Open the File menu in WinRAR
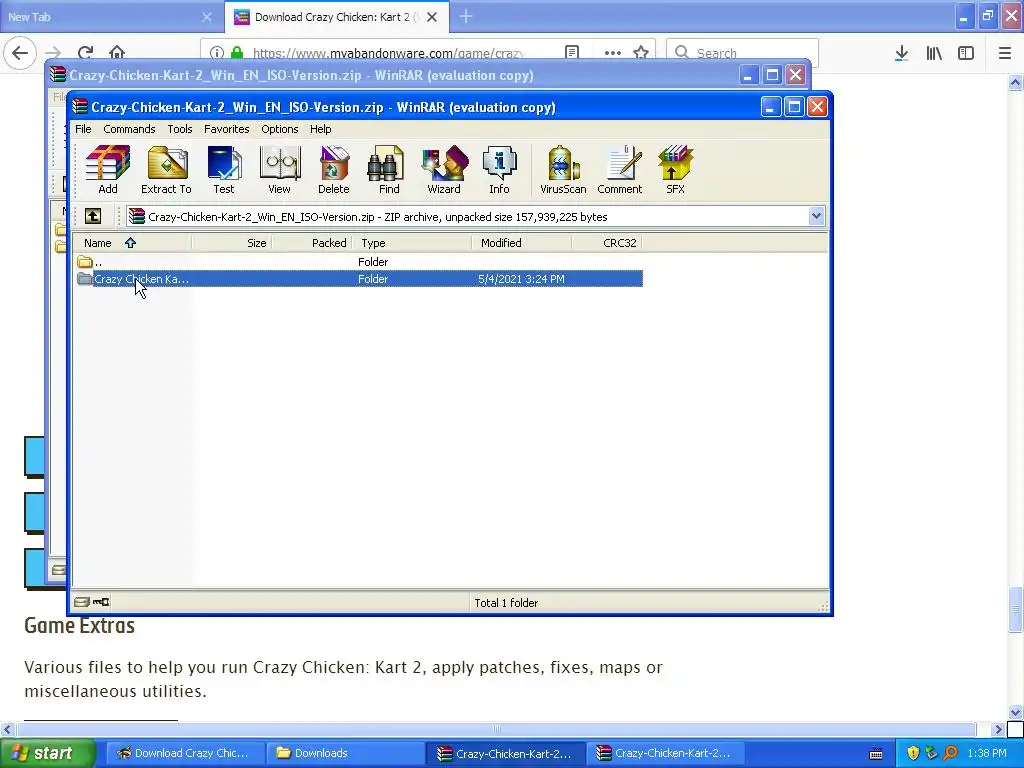This screenshot has width=1024, height=768. coord(83,129)
